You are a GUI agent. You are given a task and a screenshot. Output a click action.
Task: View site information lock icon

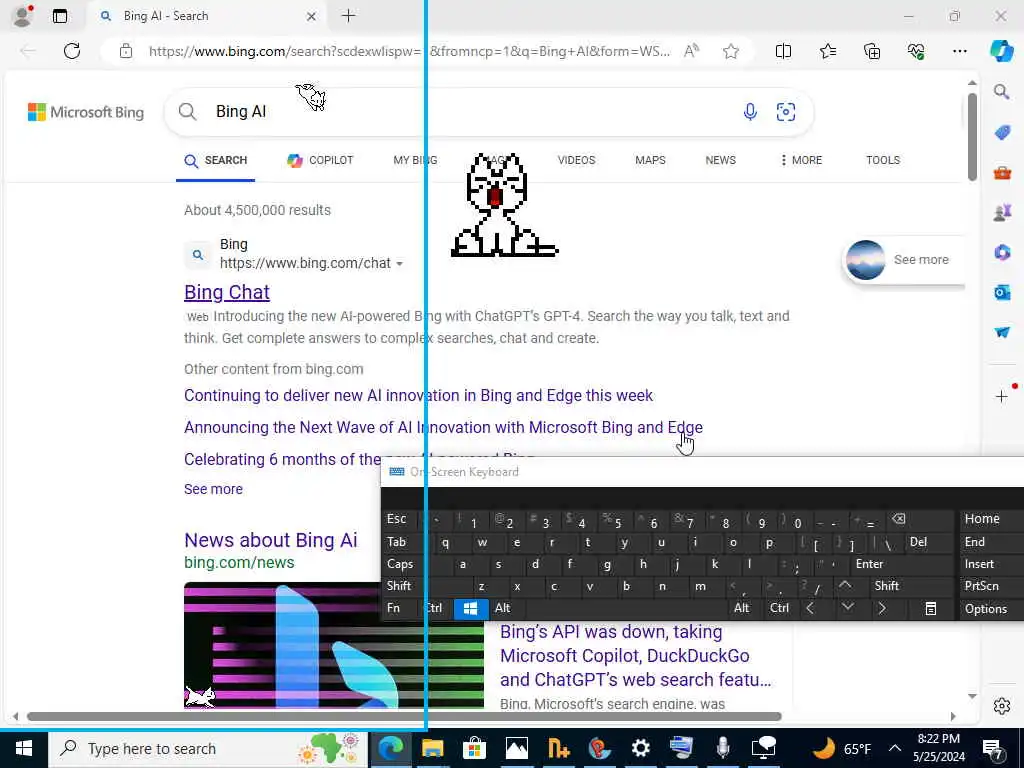tap(126, 51)
